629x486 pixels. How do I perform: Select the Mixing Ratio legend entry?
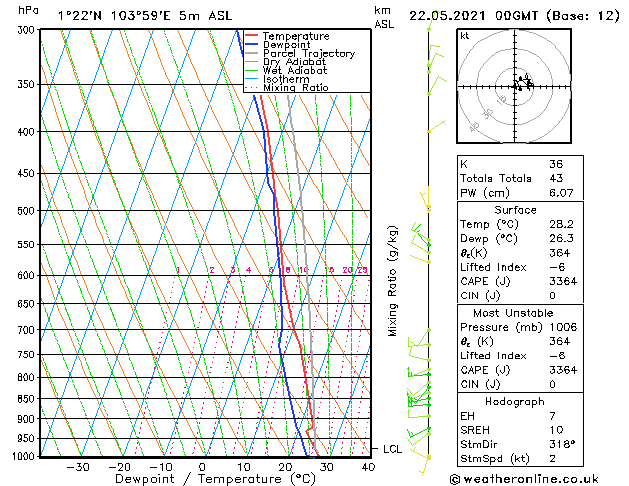tap(295, 88)
